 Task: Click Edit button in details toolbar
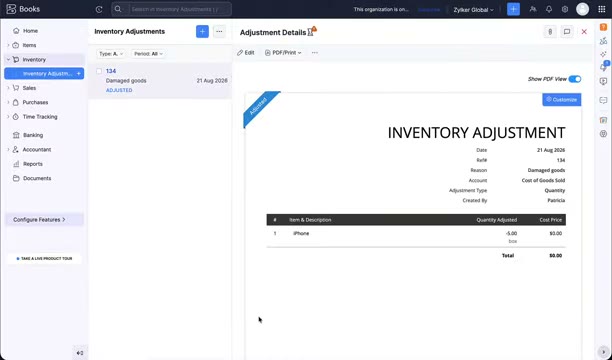click(246, 53)
